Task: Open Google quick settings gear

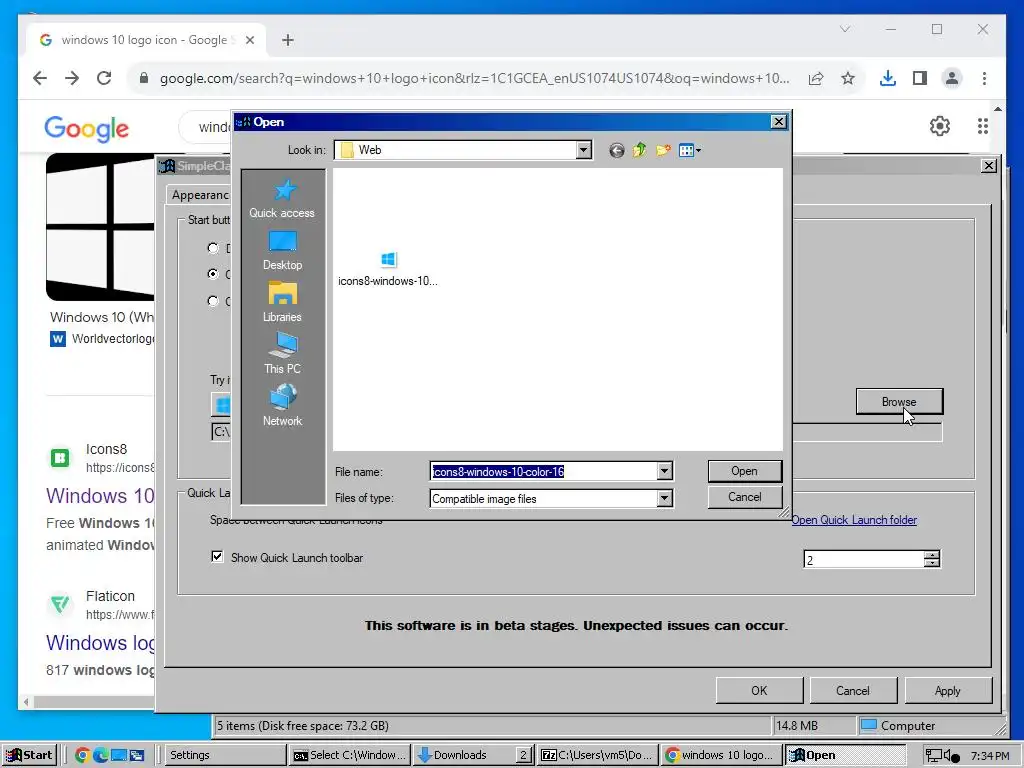Action: tap(940, 126)
